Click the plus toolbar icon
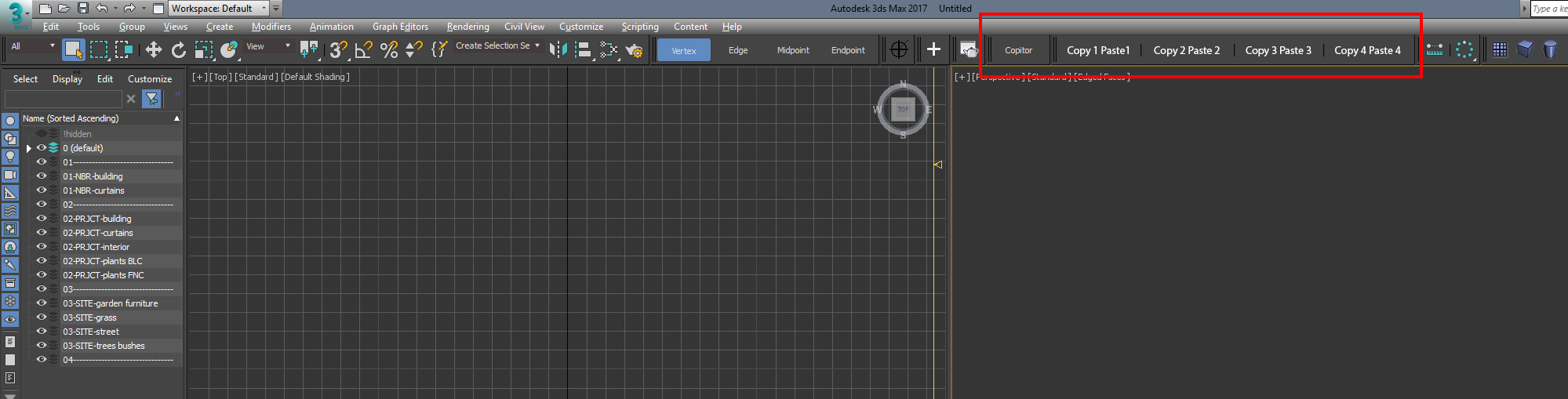Viewport: 1568px width, 399px height. (933, 49)
